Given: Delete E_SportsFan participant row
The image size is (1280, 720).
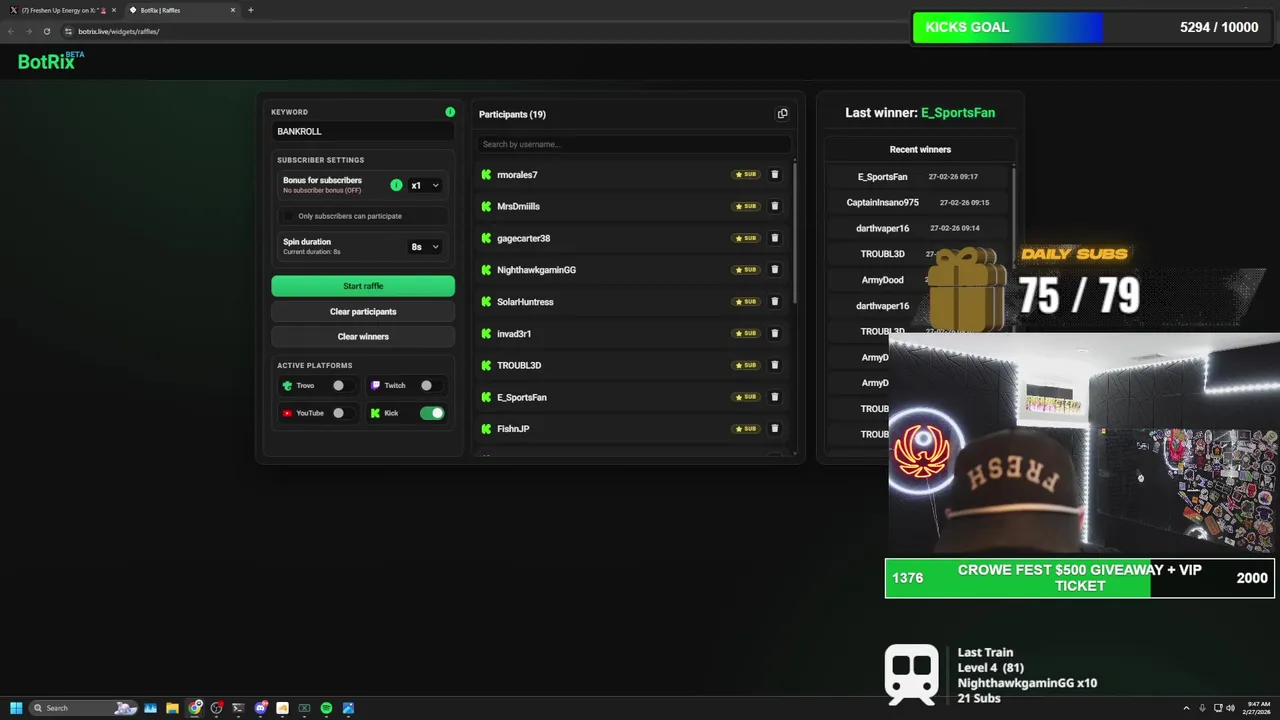Looking at the screenshot, I should click(774, 397).
